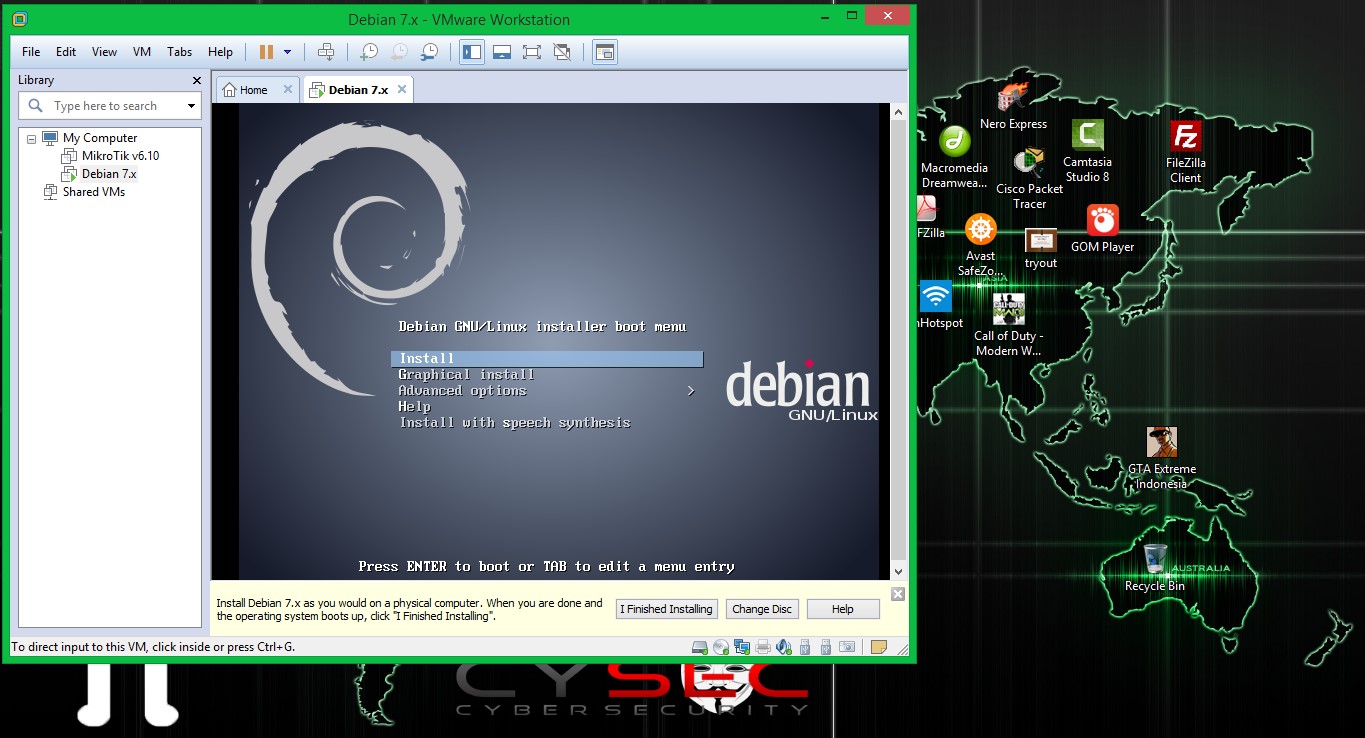The height and width of the screenshot is (738, 1365).
Task: Toggle Unity mode
Action: point(561,52)
